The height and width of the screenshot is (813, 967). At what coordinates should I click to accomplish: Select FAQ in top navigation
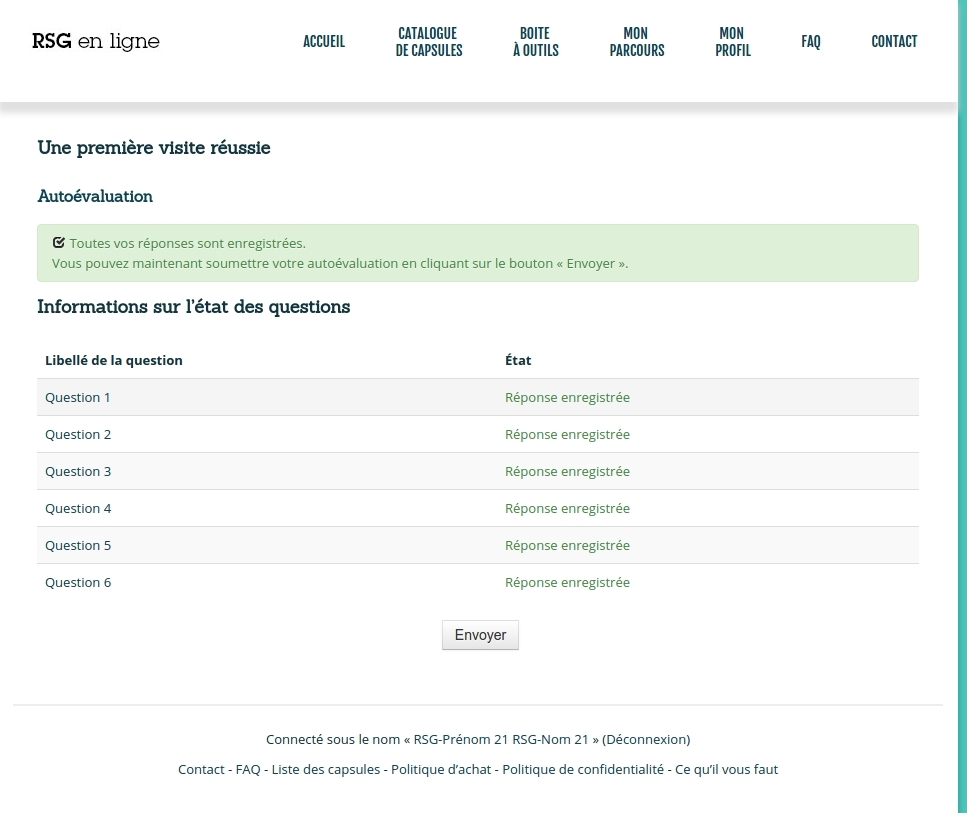pyautogui.click(x=810, y=41)
